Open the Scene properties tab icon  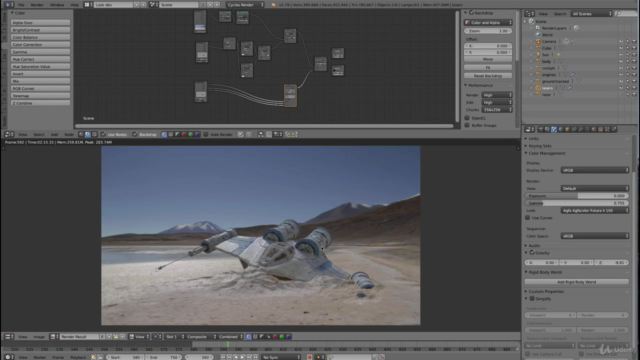[554, 129]
